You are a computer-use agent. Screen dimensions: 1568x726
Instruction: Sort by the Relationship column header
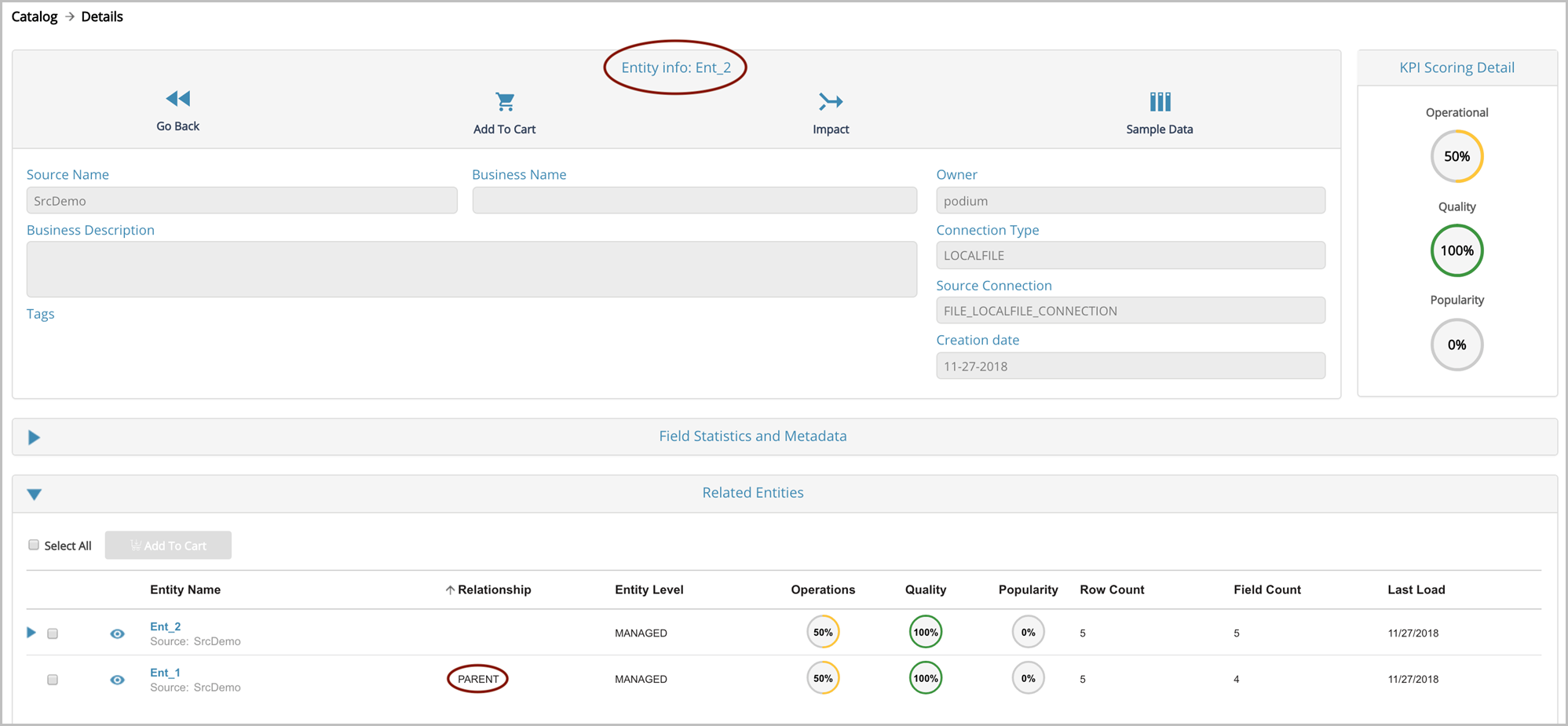pos(493,589)
